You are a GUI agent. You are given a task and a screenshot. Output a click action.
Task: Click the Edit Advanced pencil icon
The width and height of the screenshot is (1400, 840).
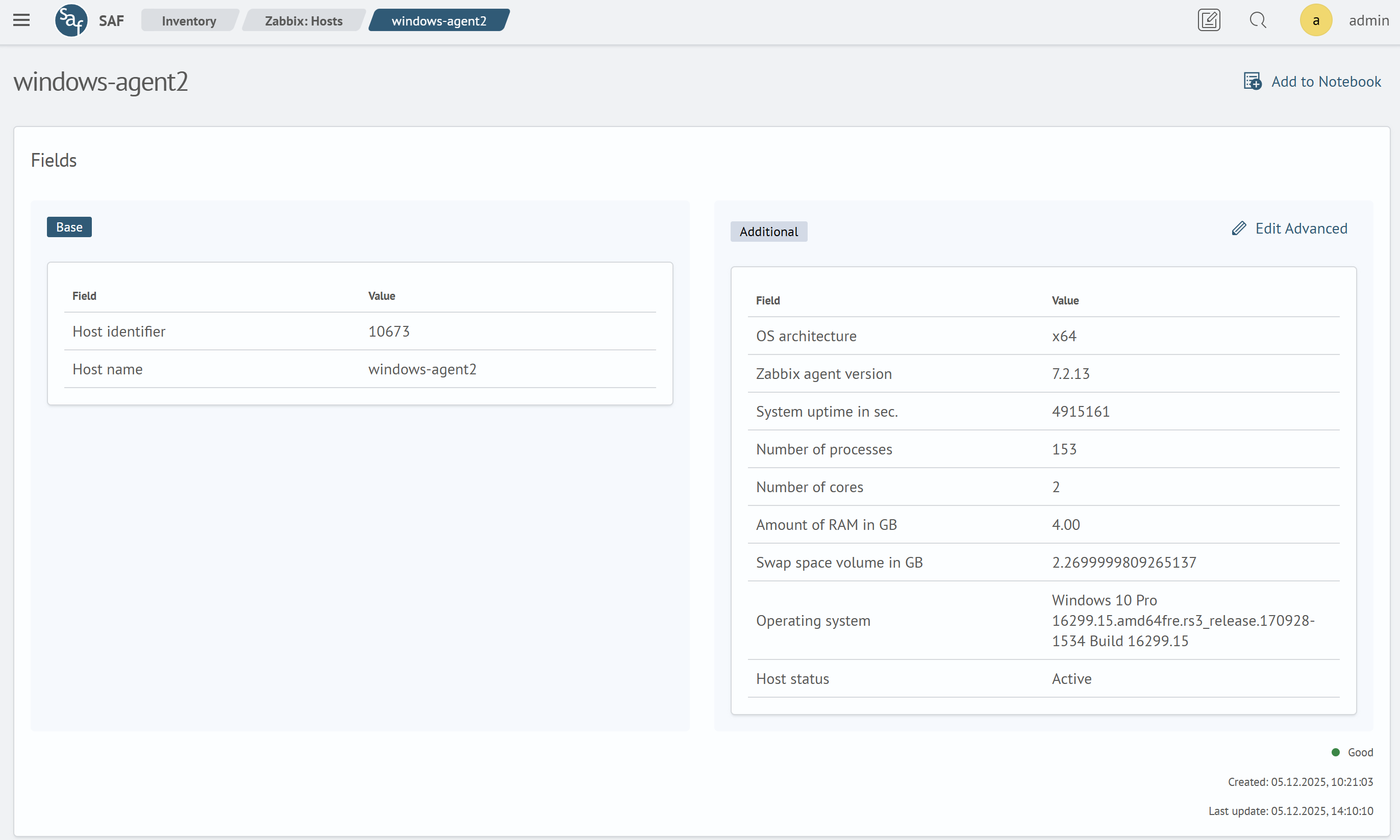[1239, 228]
